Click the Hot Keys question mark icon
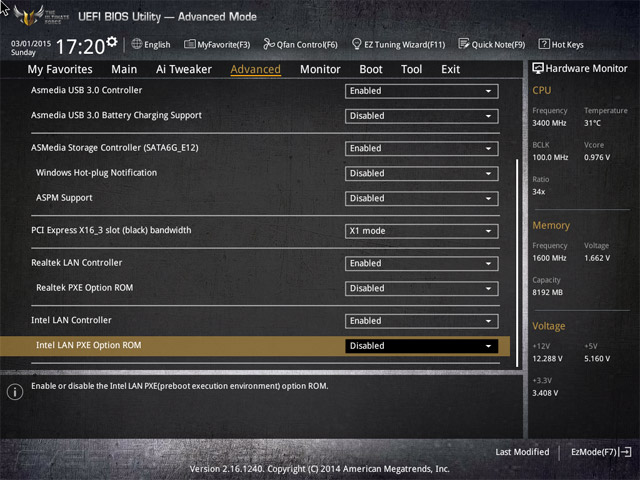This screenshot has height=480, width=640. [x=544, y=44]
